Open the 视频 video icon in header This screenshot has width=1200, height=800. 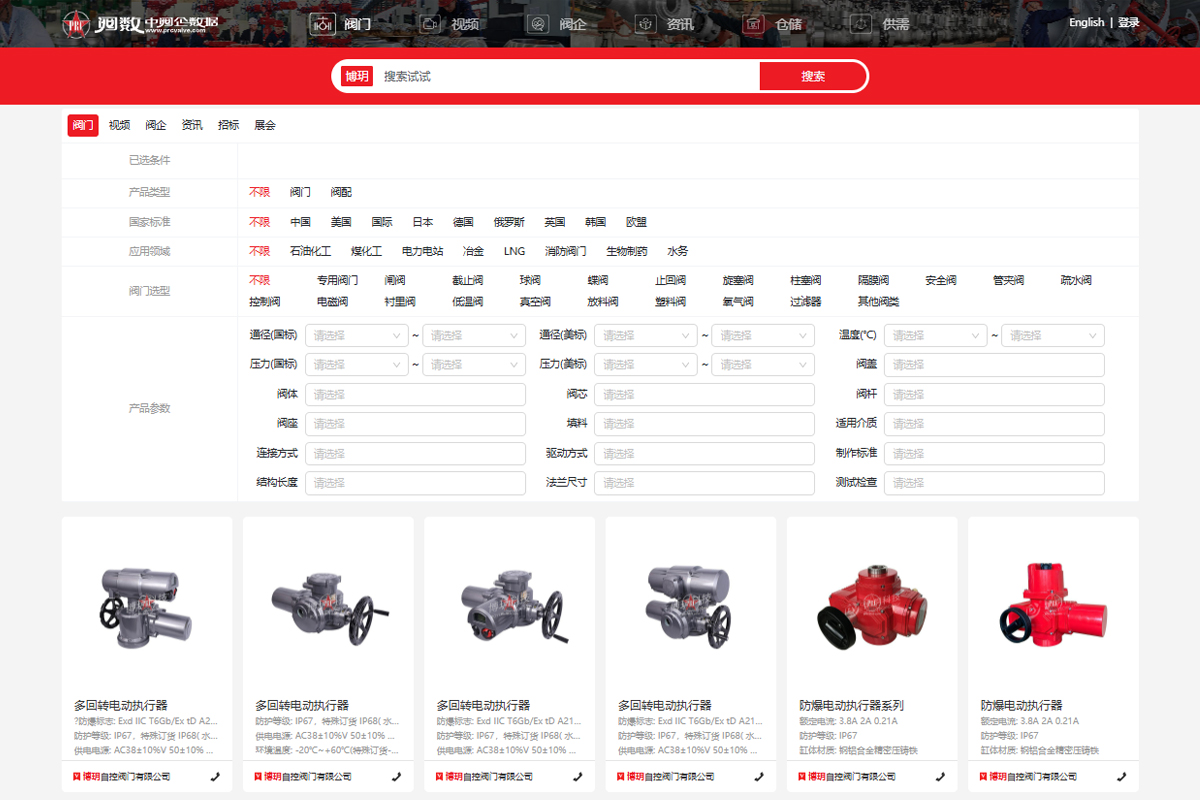point(430,23)
